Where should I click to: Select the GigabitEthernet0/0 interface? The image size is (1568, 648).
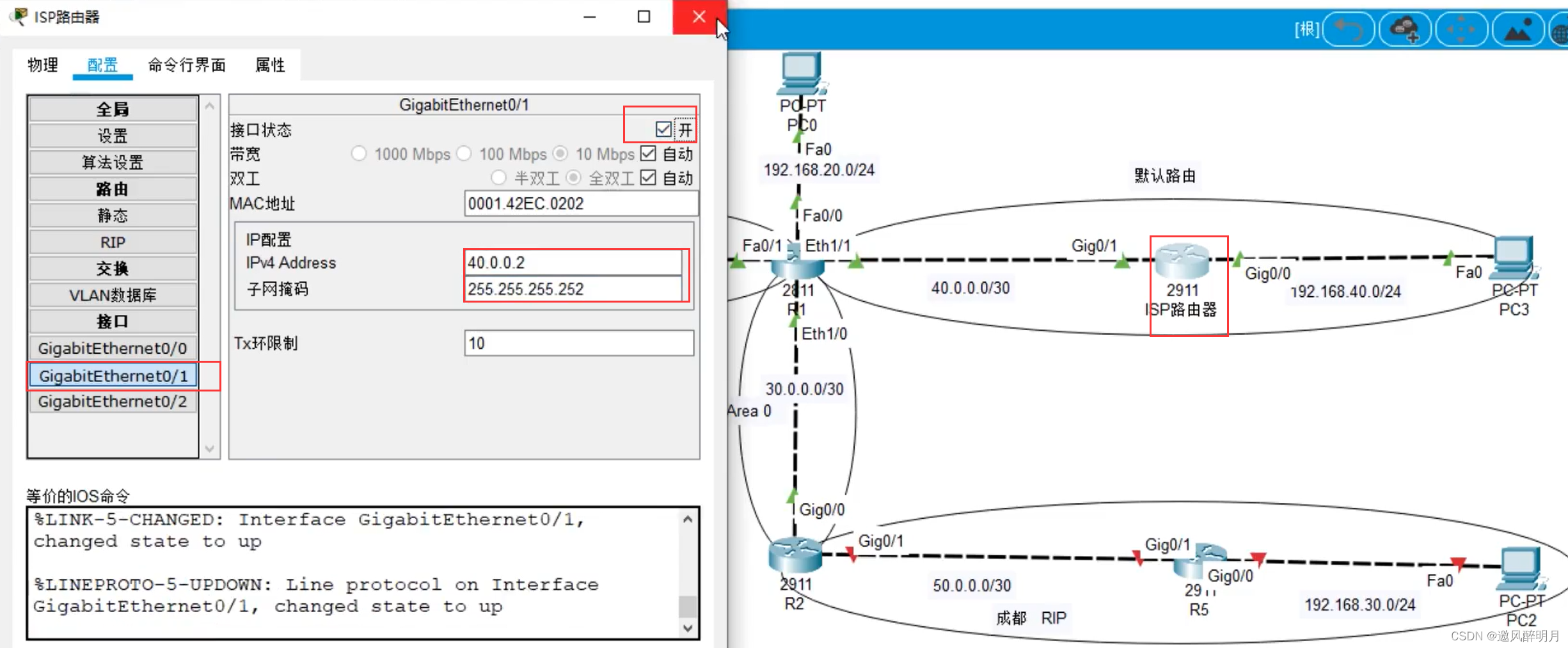tap(113, 348)
